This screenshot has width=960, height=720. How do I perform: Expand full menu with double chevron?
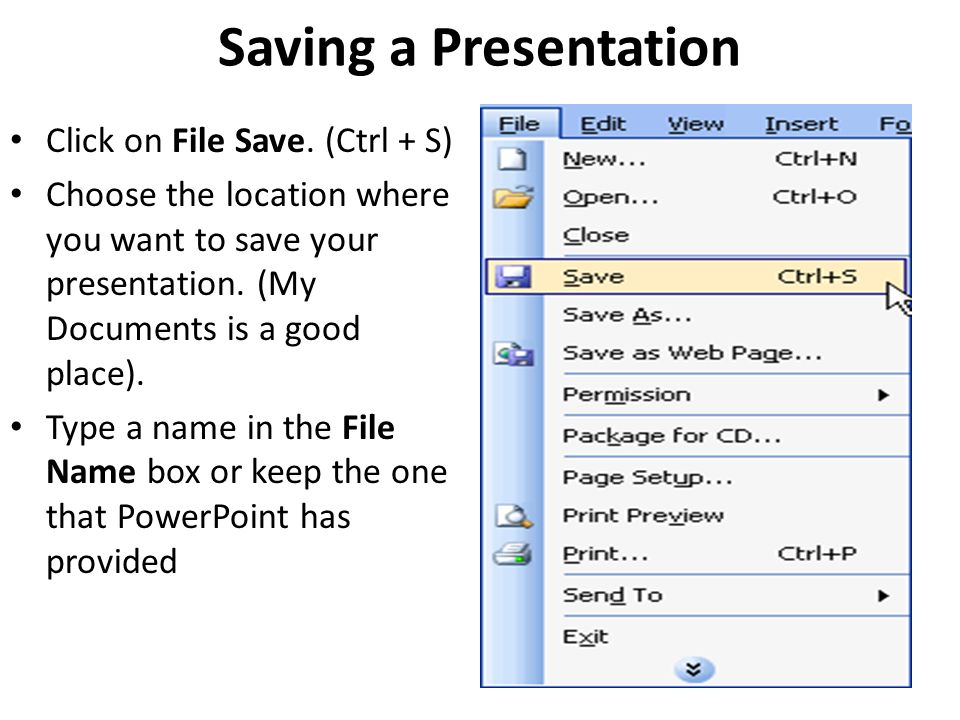pos(694,669)
